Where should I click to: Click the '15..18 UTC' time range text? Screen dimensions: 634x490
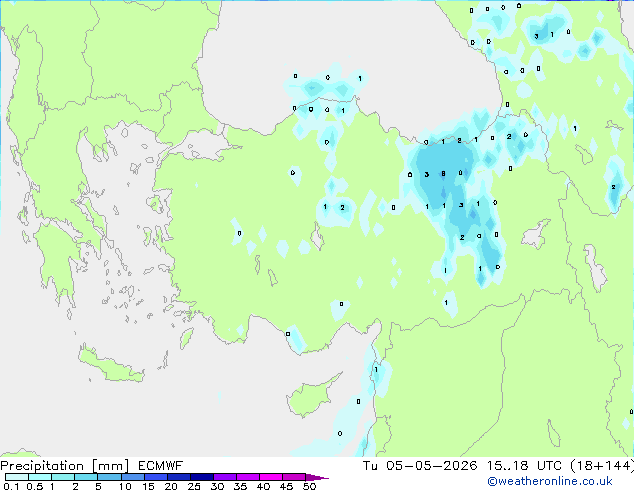pos(524,466)
